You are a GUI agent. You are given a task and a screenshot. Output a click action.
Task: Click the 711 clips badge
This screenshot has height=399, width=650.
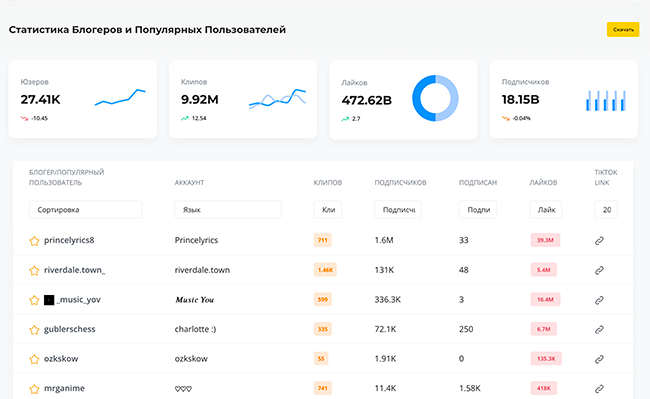tap(323, 240)
